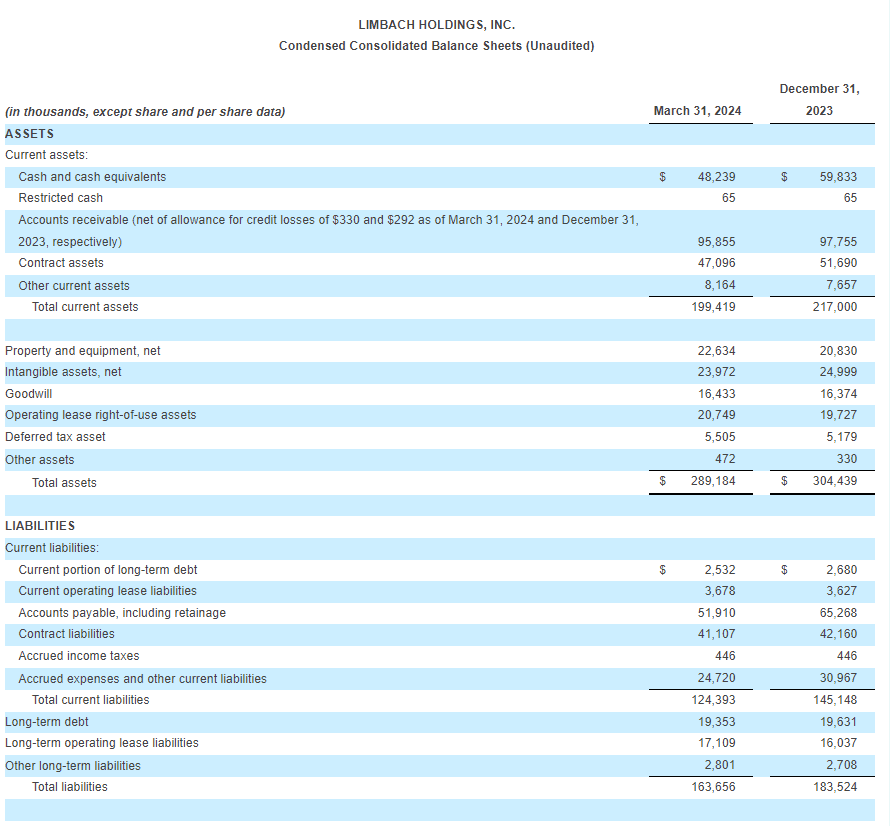Select goodwill value 16,433

[x=716, y=394]
